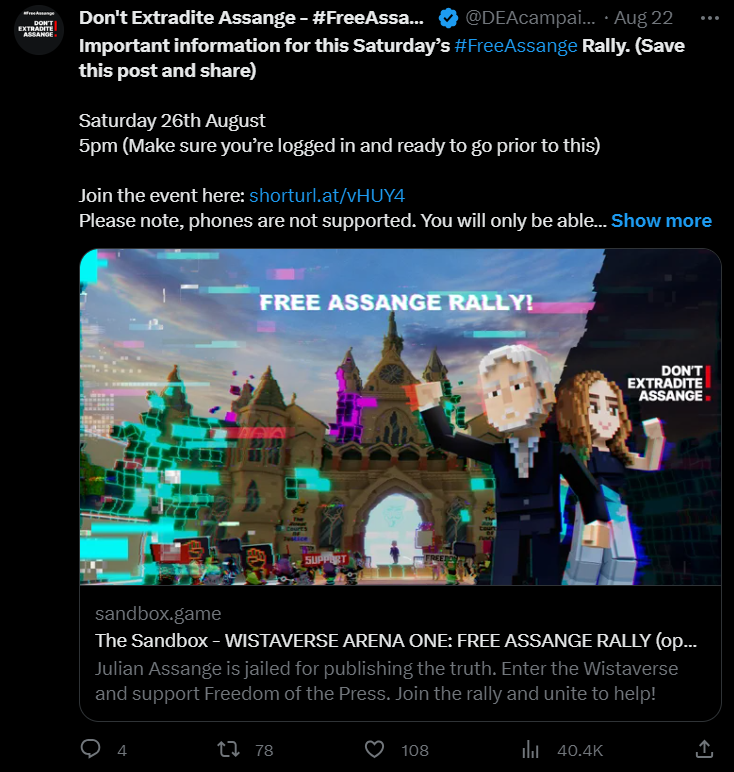Viewport: 734px width, 772px height.
Task: Click the #FreeAssange hashtag
Action: 516,46
